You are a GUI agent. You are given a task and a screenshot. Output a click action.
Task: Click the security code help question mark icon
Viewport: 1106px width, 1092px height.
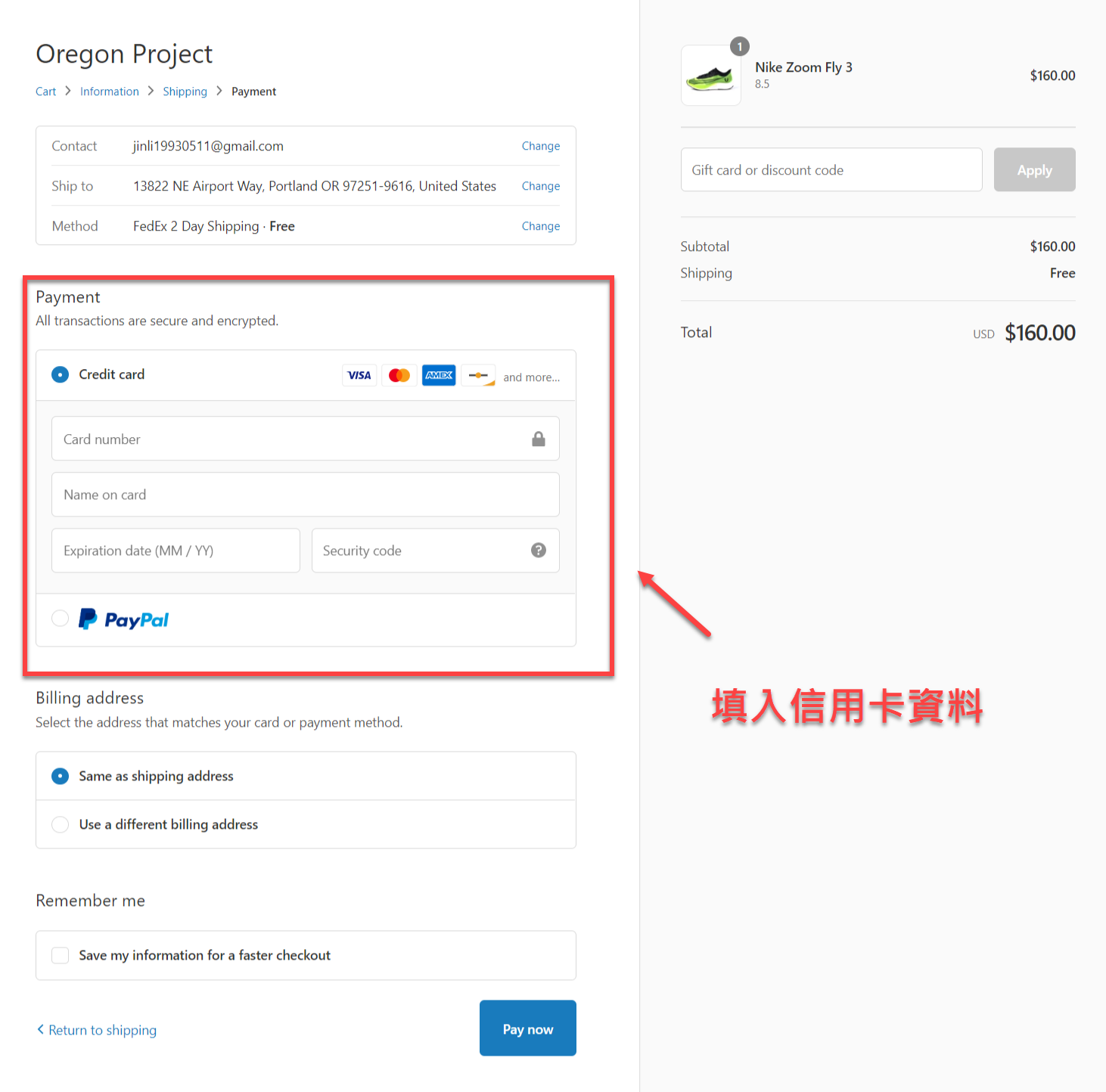point(539,551)
